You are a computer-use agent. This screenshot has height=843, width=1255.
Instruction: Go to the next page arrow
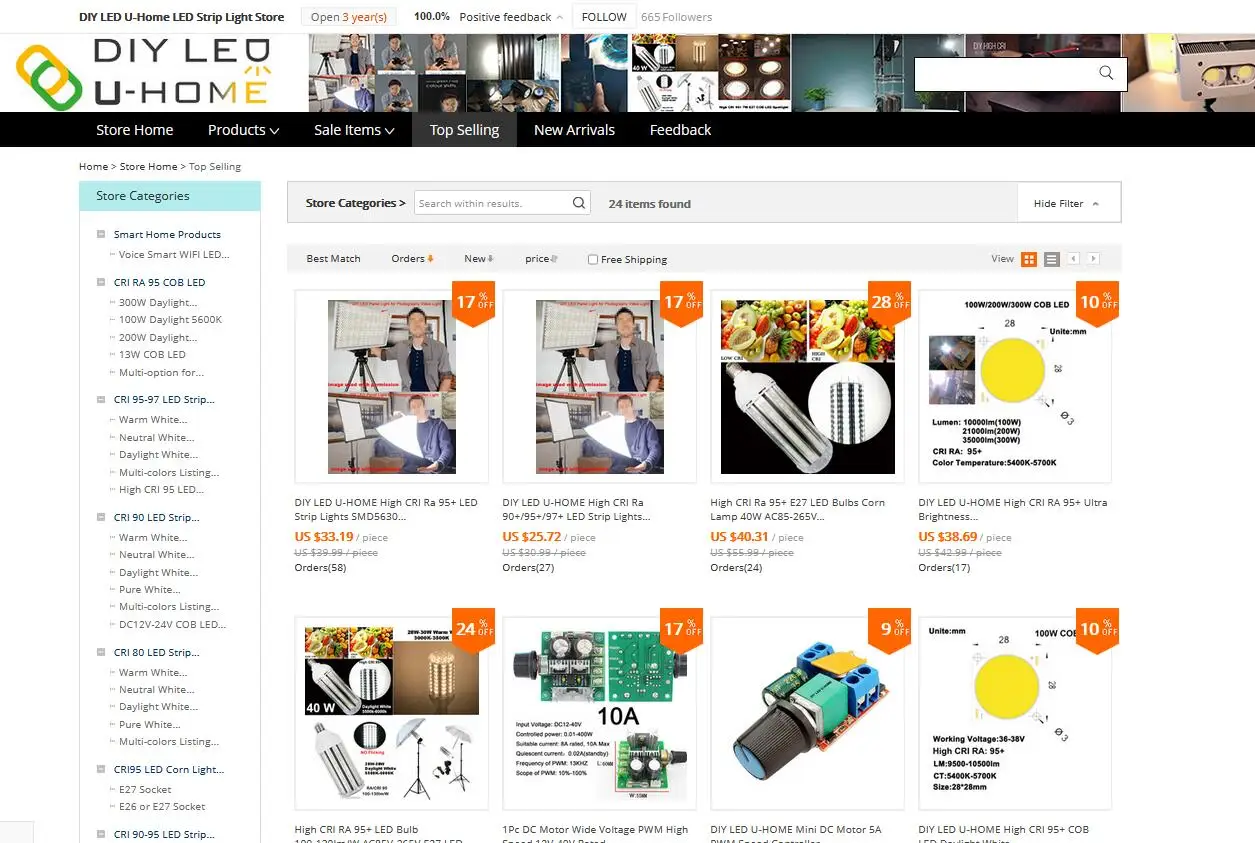[1094, 259]
